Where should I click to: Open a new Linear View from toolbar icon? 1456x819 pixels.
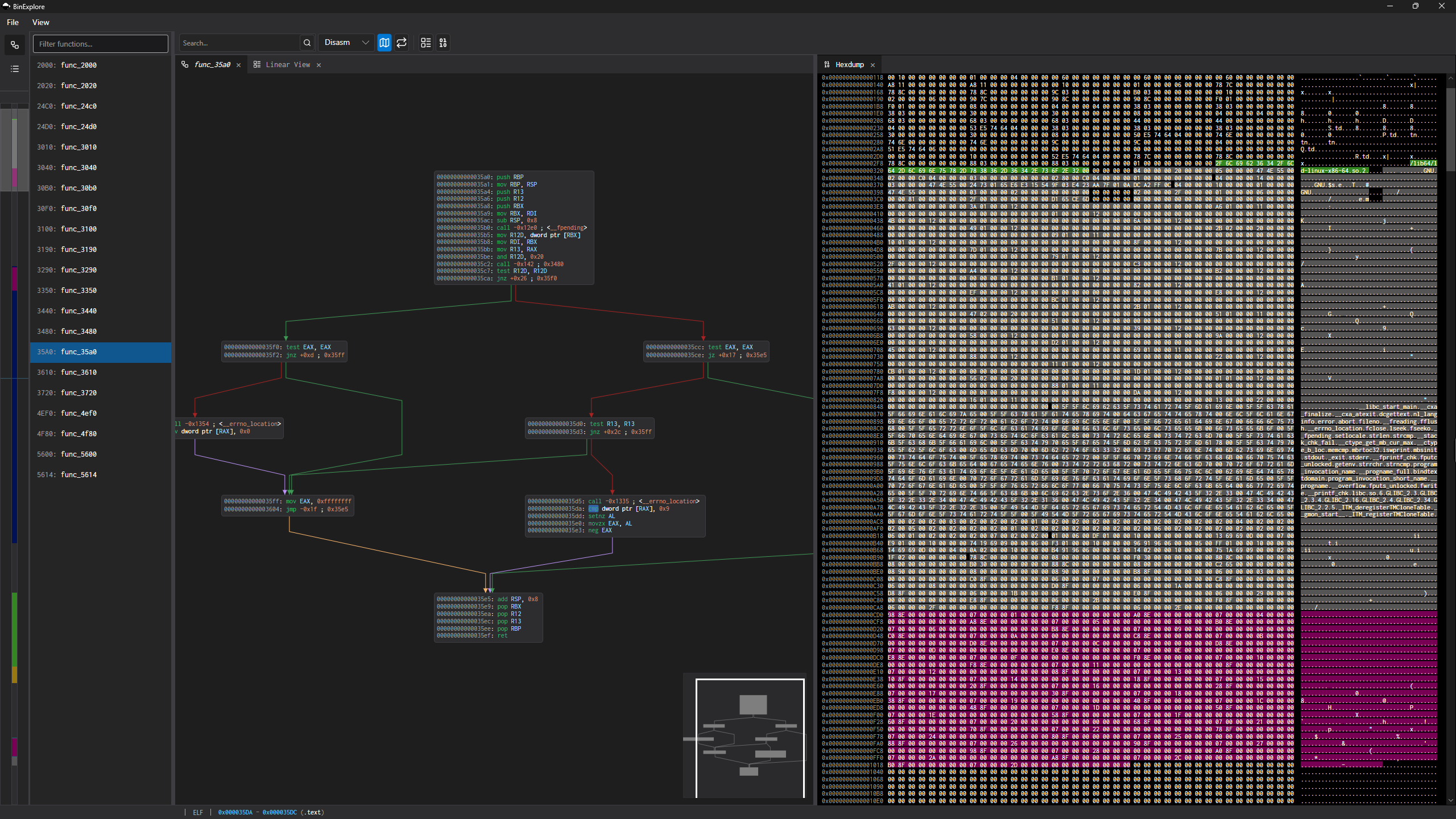[425, 43]
